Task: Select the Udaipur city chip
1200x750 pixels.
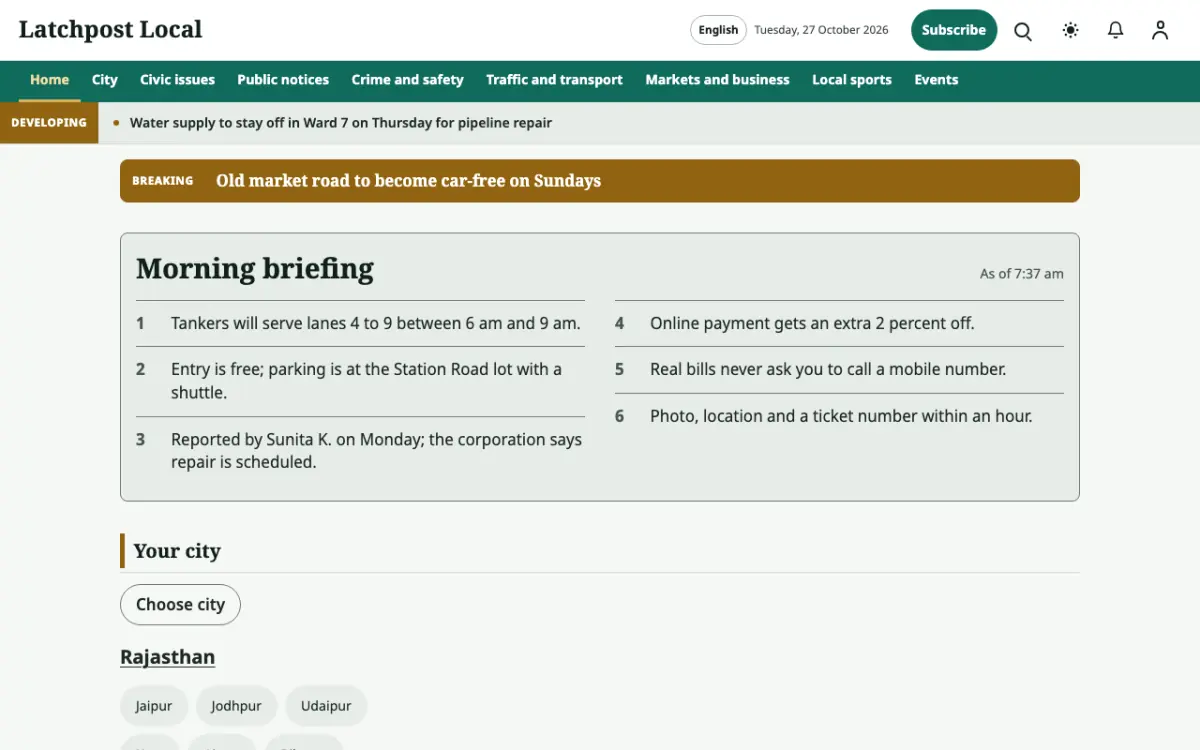Action: (326, 706)
